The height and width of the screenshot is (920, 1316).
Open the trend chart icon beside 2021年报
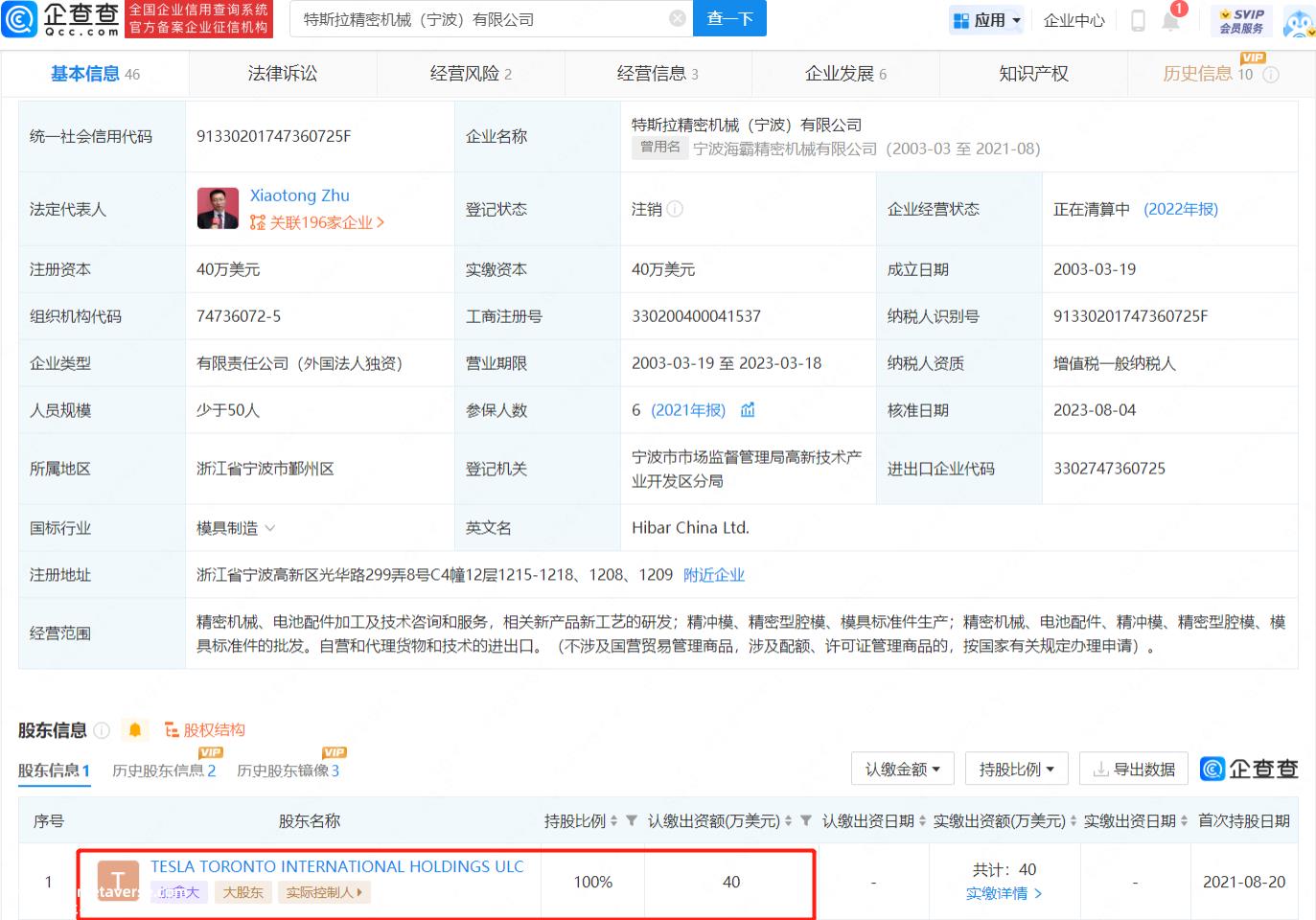coord(748,410)
